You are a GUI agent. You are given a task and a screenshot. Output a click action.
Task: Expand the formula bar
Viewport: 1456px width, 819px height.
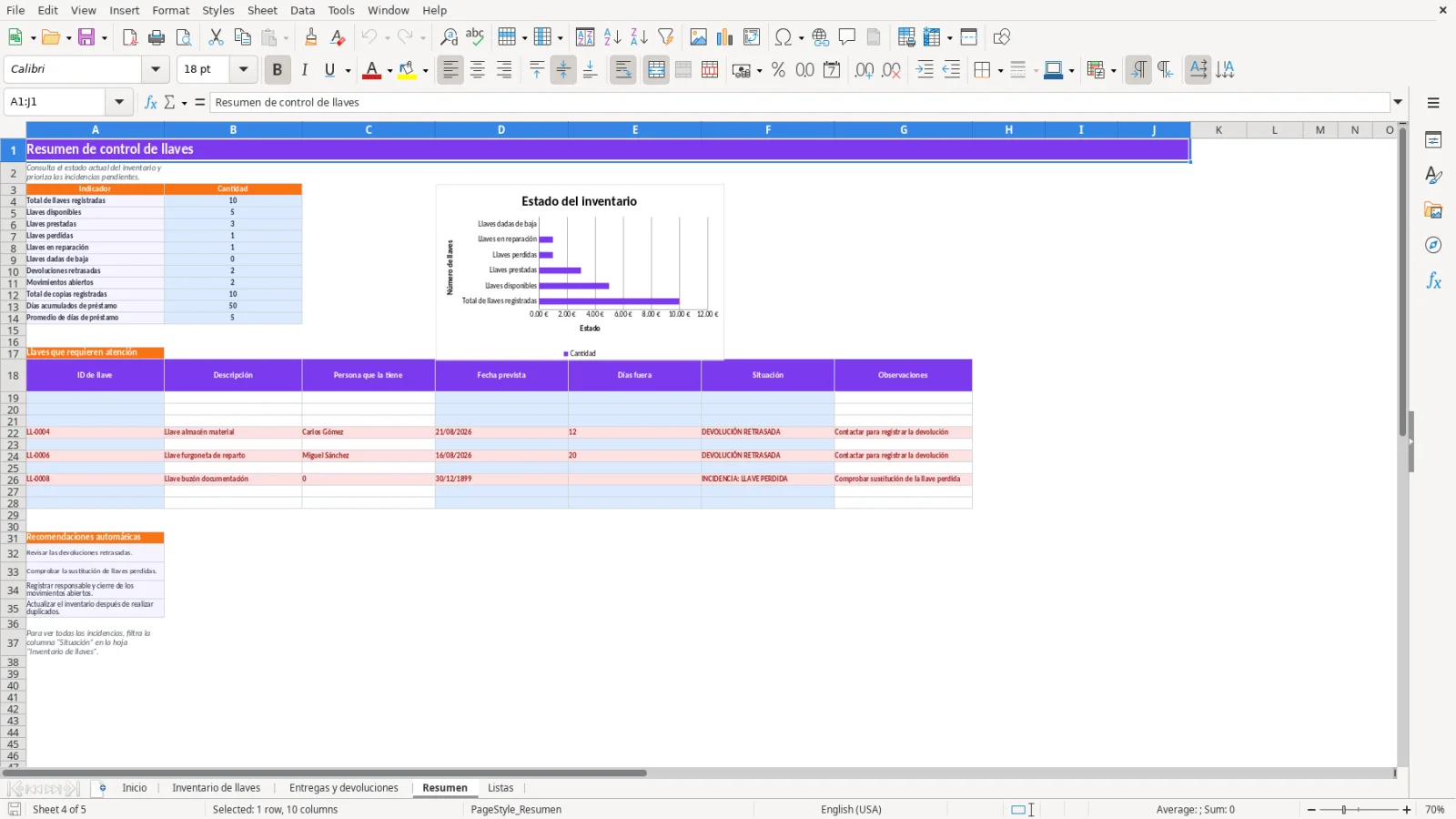click(x=1398, y=102)
